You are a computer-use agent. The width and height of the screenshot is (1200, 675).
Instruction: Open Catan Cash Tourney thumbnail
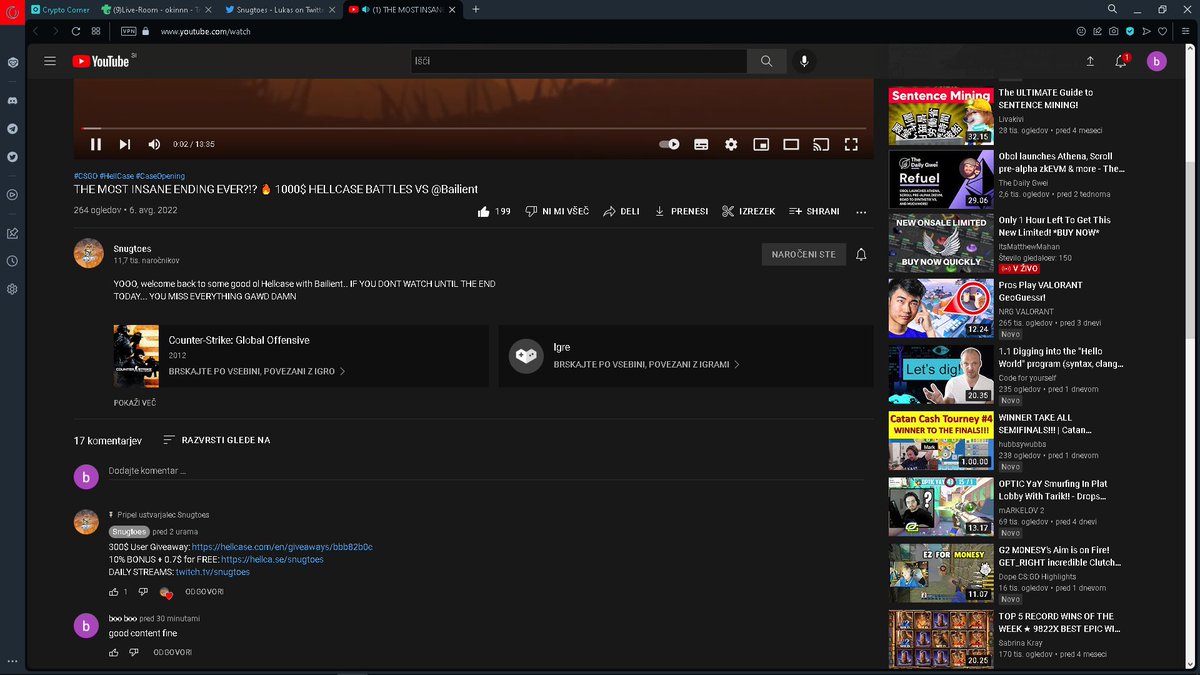pyautogui.click(x=941, y=441)
